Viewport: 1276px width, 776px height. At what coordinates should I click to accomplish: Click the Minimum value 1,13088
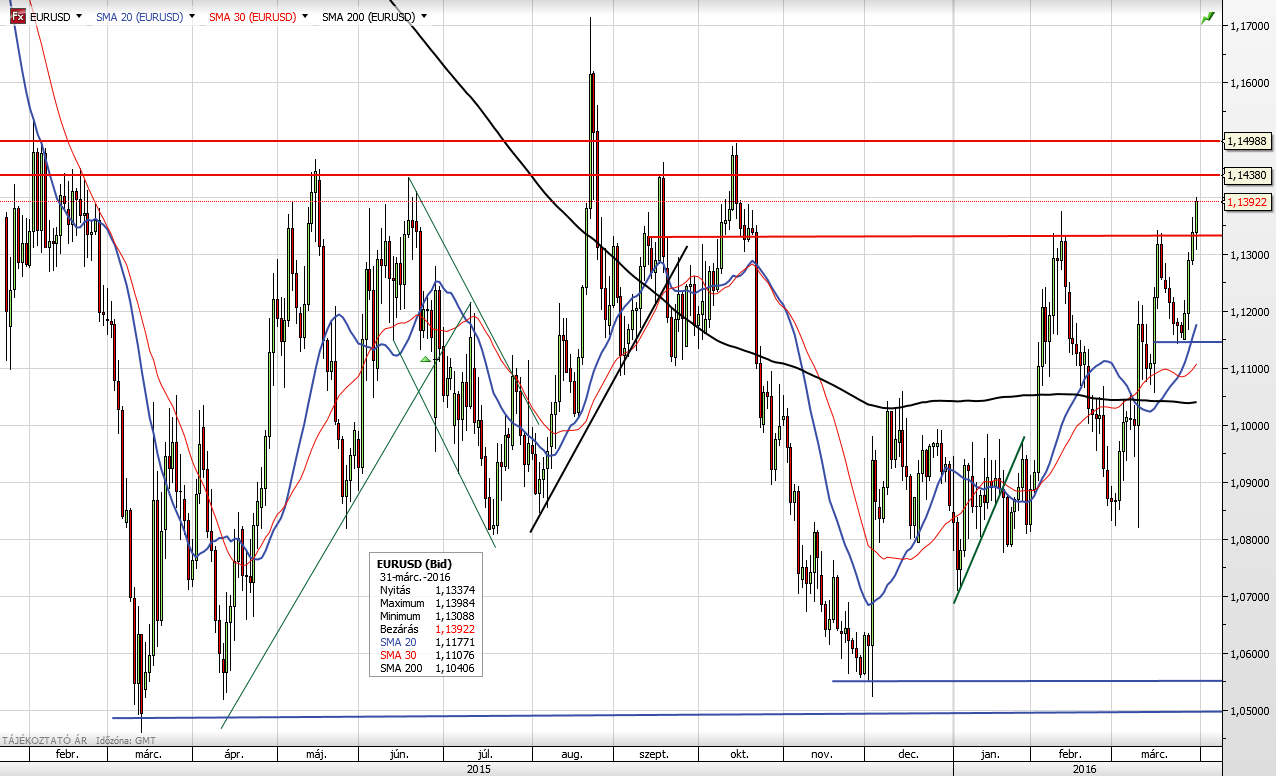click(x=454, y=616)
